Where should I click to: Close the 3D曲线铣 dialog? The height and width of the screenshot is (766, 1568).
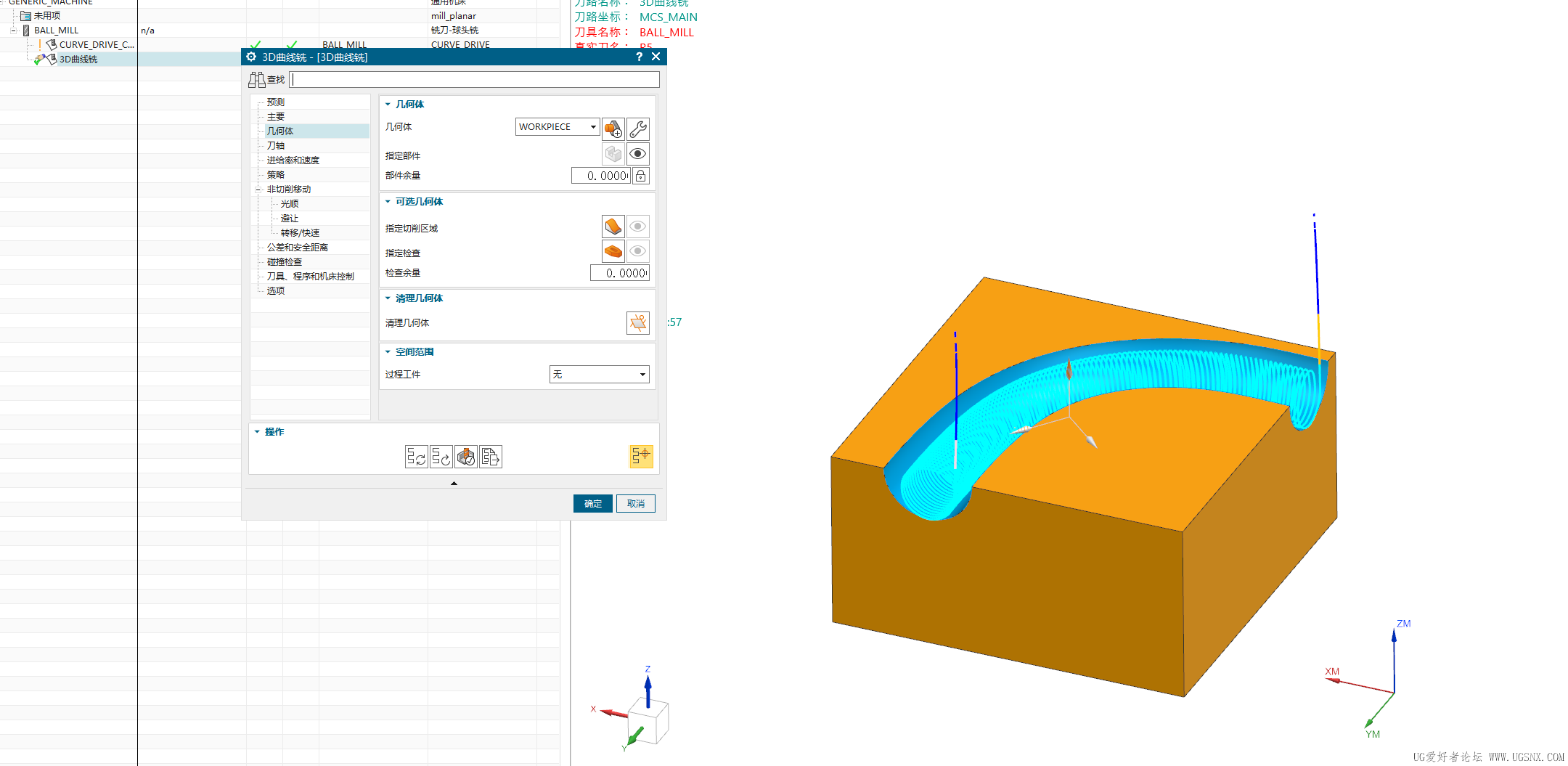[656, 57]
